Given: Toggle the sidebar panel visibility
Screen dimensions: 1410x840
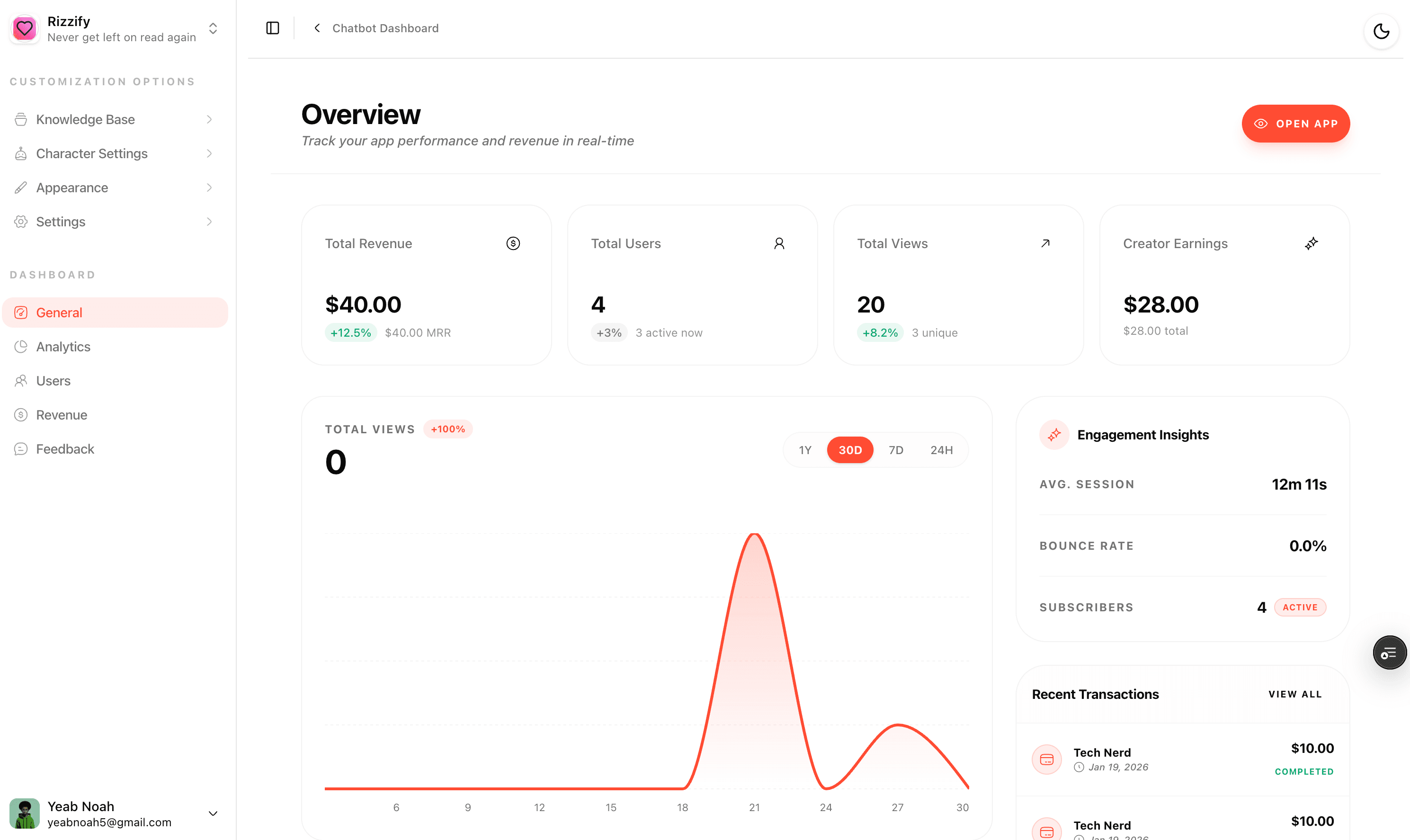Looking at the screenshot, I should [272, 28].
